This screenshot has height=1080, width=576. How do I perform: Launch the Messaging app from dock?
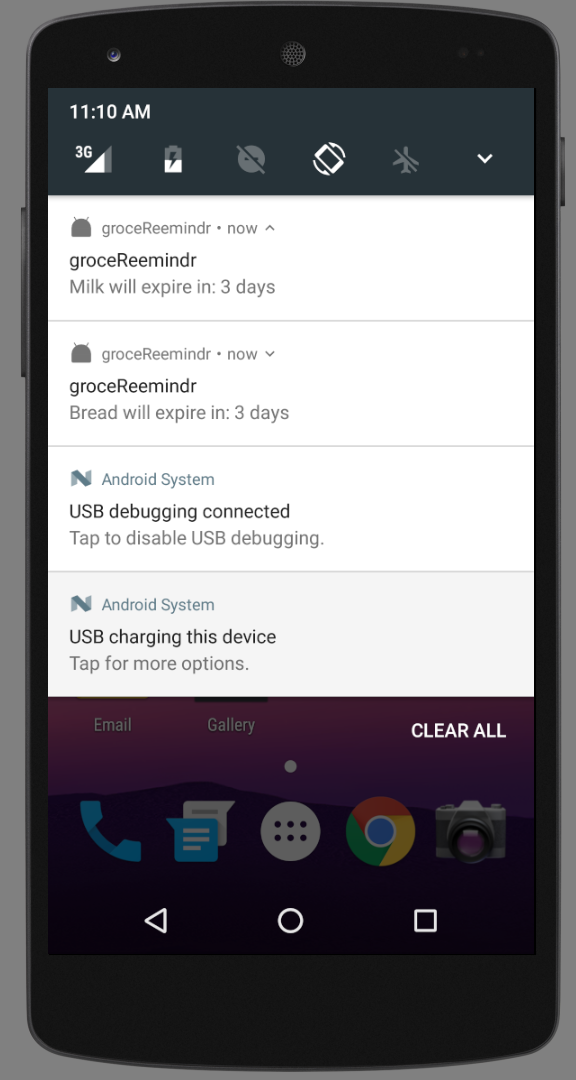point(200,831)
